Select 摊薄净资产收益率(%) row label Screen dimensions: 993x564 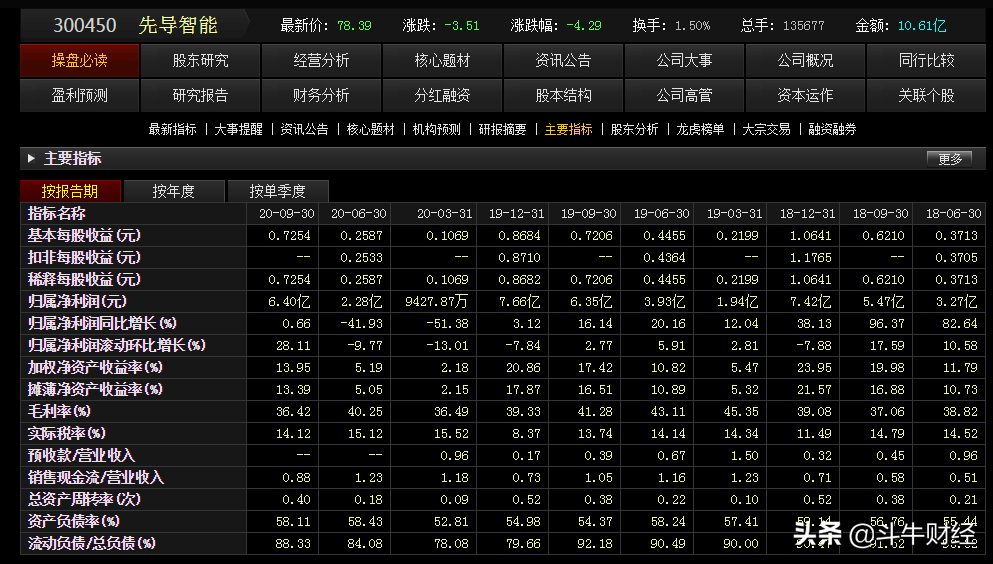pyautogui.click(x=95, y=389)
